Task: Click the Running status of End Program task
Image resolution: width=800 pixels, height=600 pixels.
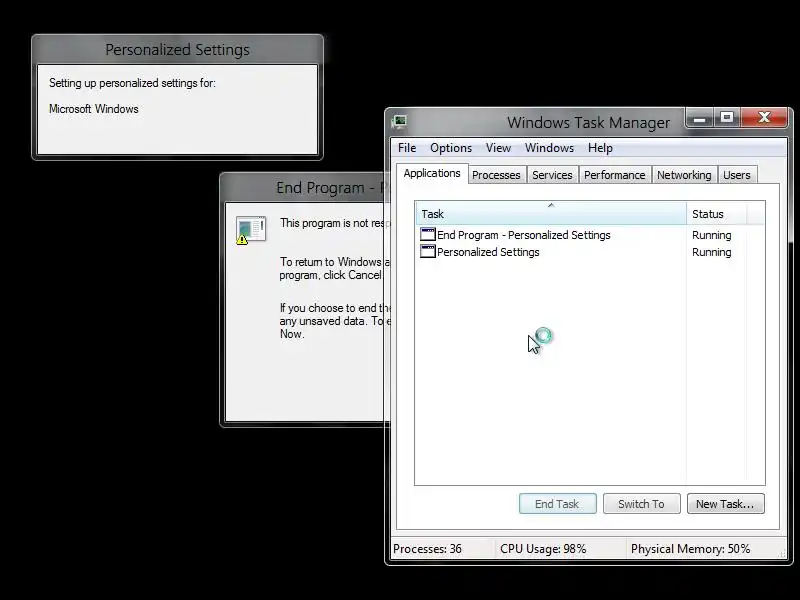Action: point(711,235)
